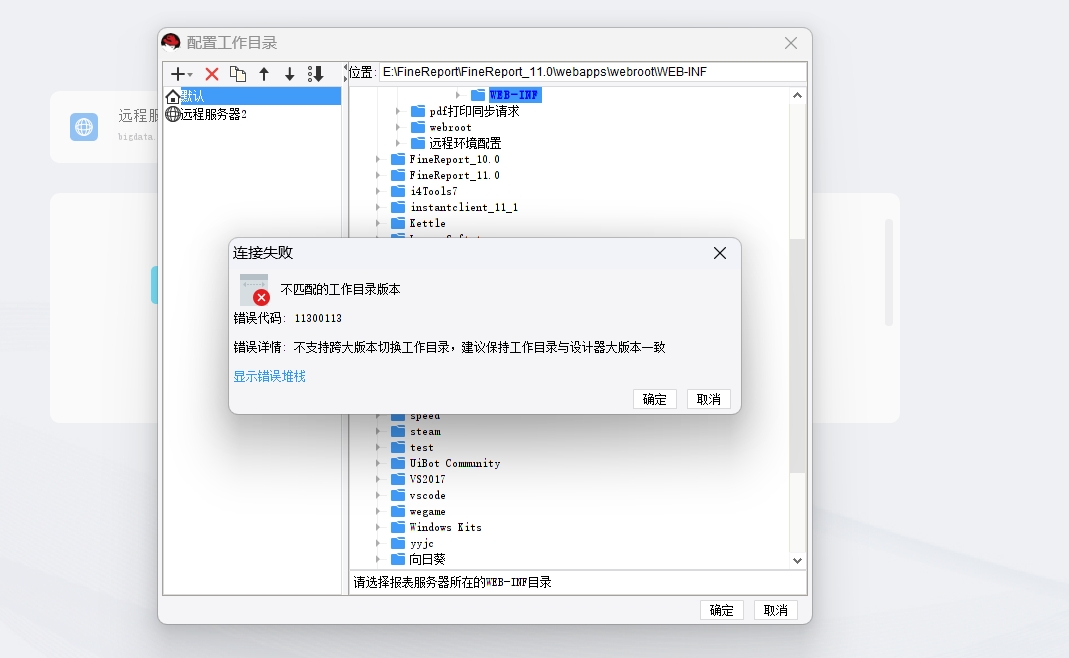Expand the test folder node
Image resolution: width=1069 pixels, height=658 pixels.
[x=378, y=447]
